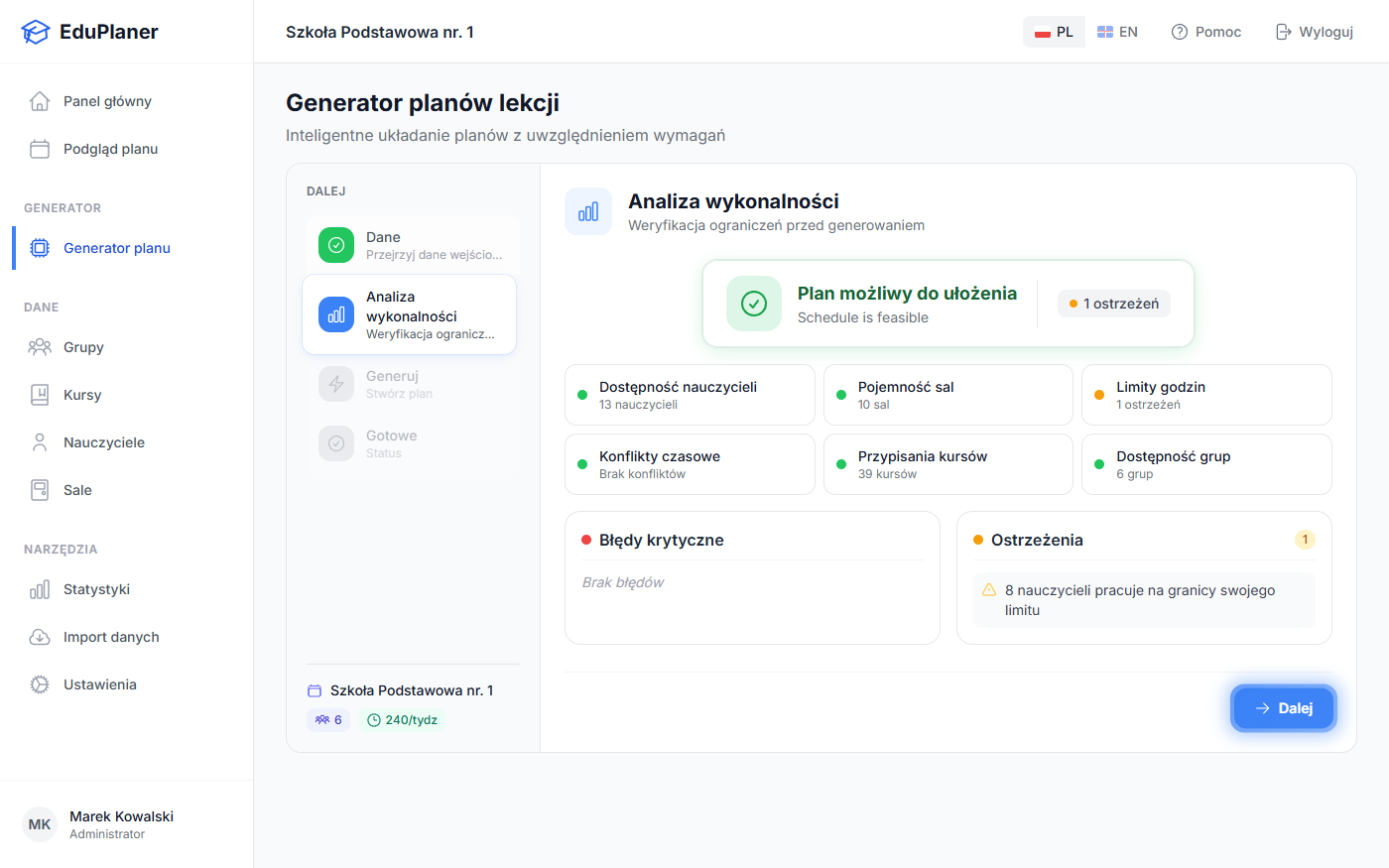Click the Limity godzin check card
The height and width of the screenshot is (868, 1389).
[x=1205, y=395]
